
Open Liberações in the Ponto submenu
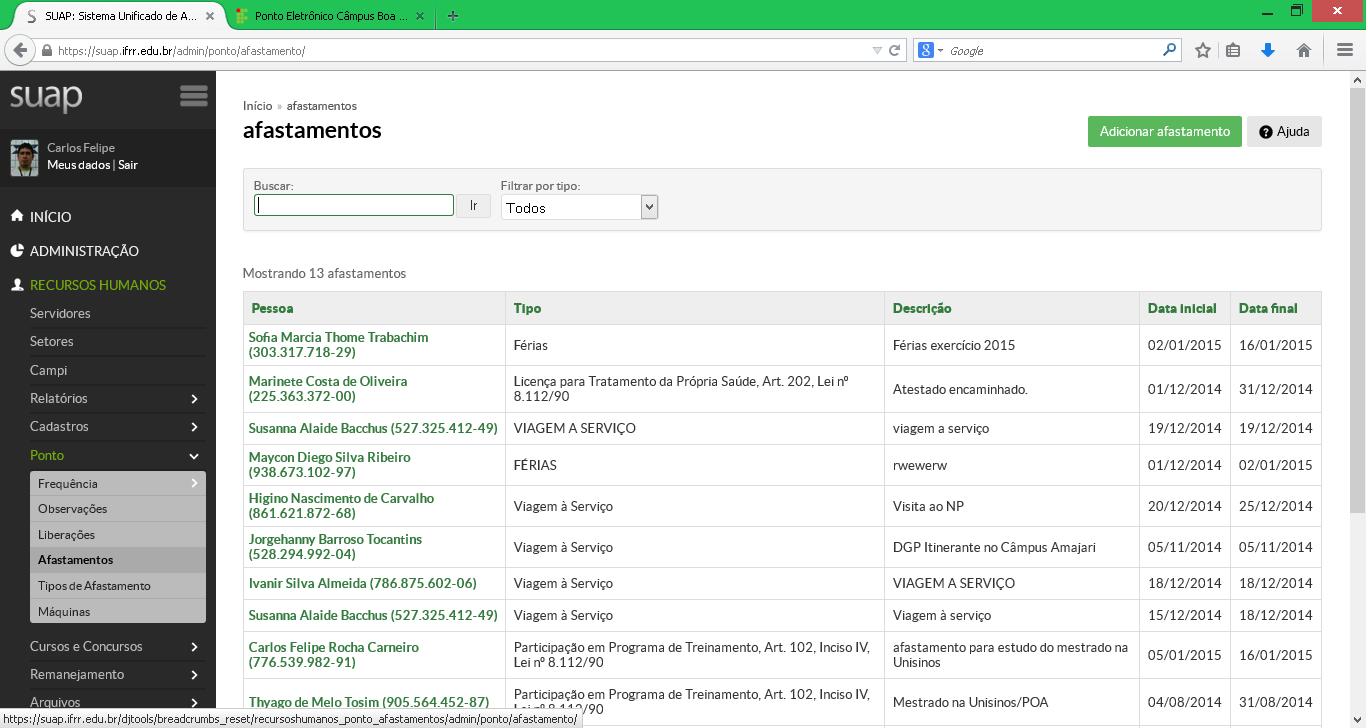66,535
